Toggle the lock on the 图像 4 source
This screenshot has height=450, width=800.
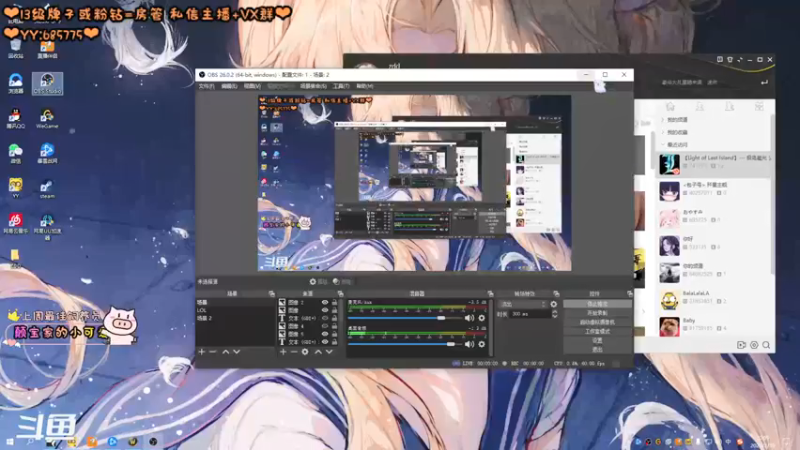334,326
